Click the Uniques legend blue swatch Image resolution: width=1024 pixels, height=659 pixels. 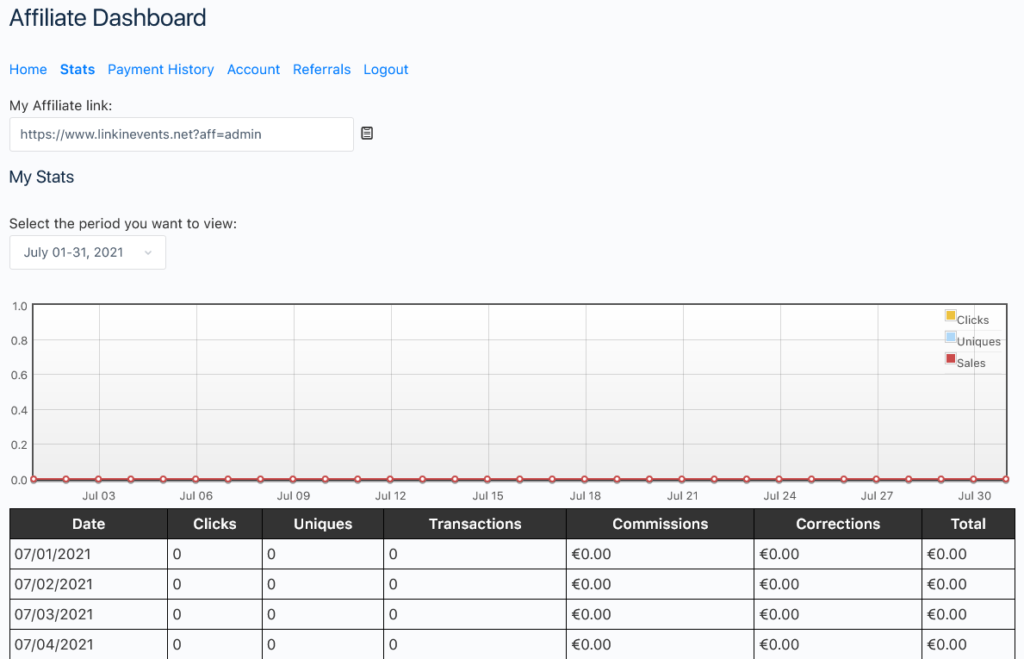pyautogui.click(x=950, y=337)
